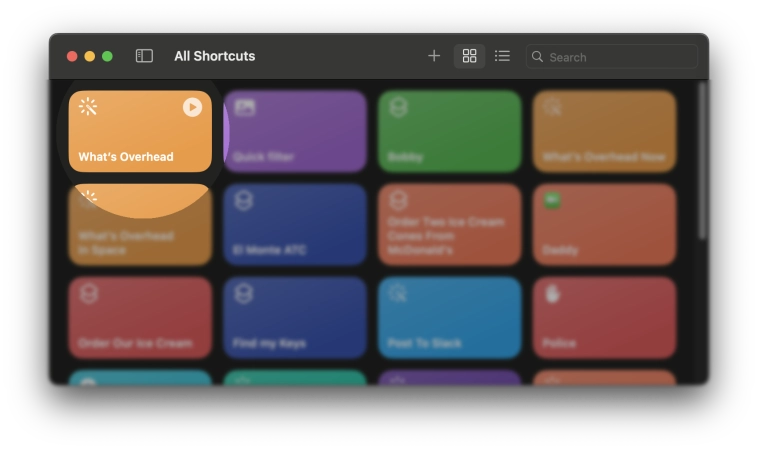758x450 pixels.
Task: Toggle the sidebar panel icon
Action: click(x=144, y=56)
